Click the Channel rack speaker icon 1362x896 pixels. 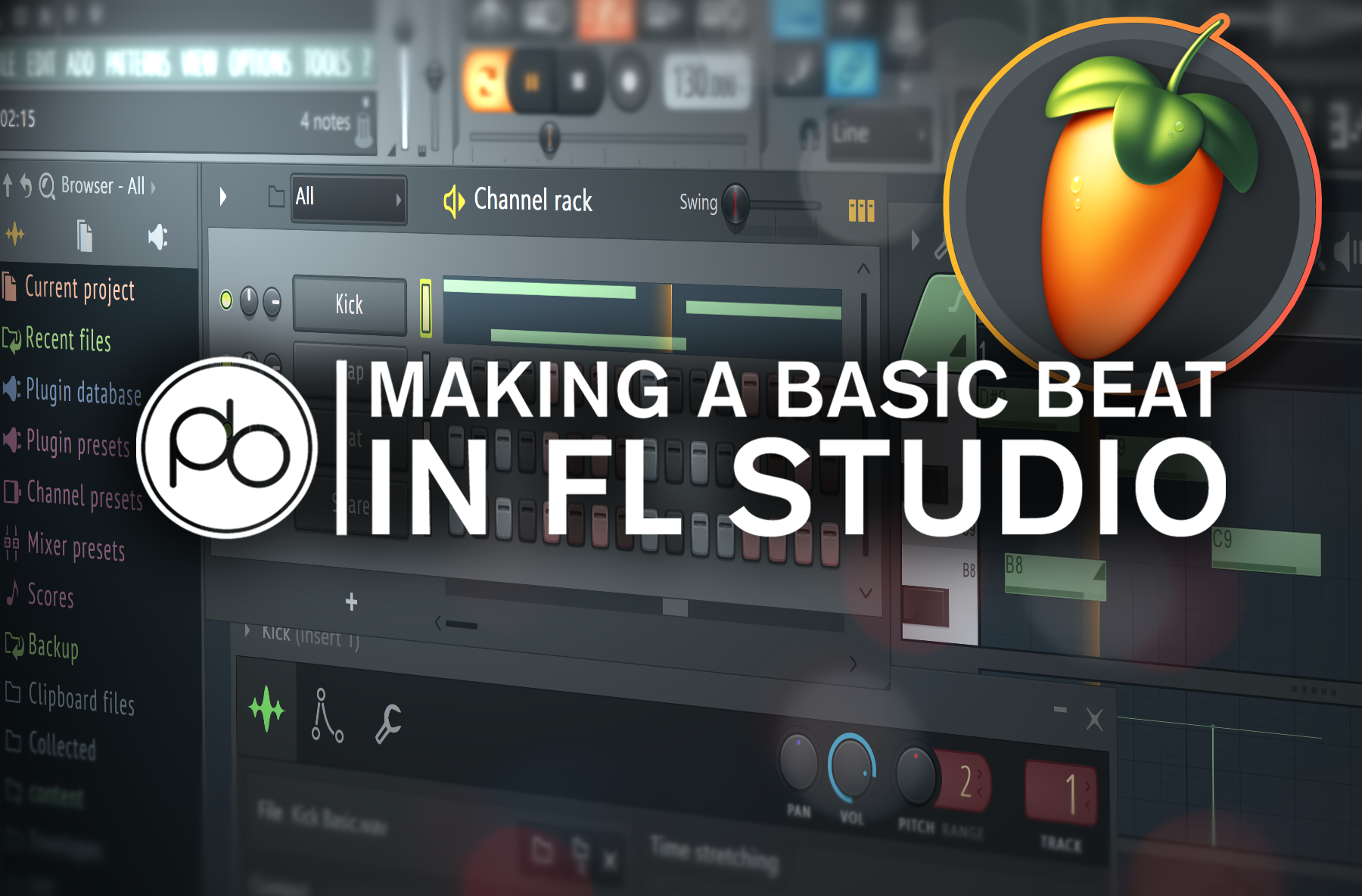click(x=453, y=201)
